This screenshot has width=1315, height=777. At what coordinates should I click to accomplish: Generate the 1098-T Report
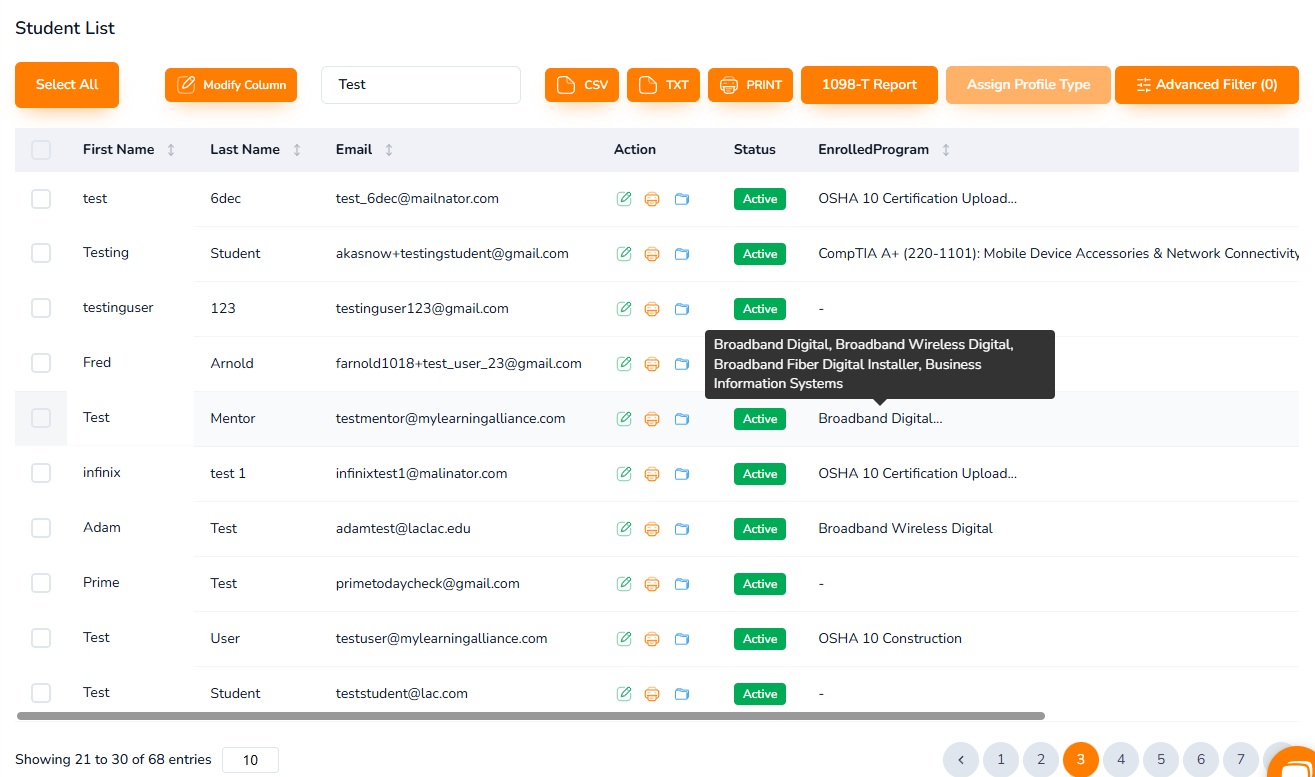(x=869, y=85)
